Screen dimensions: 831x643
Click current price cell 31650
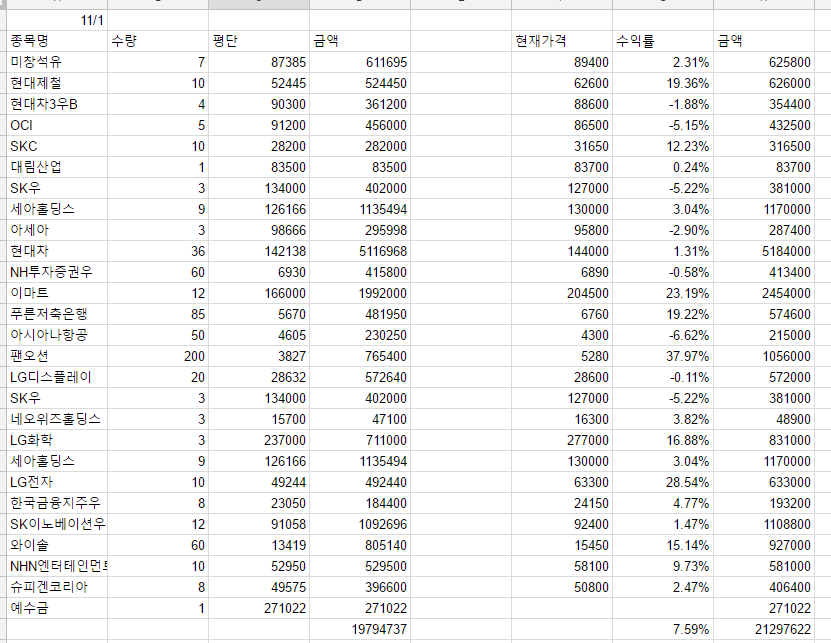click(x=562, y=146)
